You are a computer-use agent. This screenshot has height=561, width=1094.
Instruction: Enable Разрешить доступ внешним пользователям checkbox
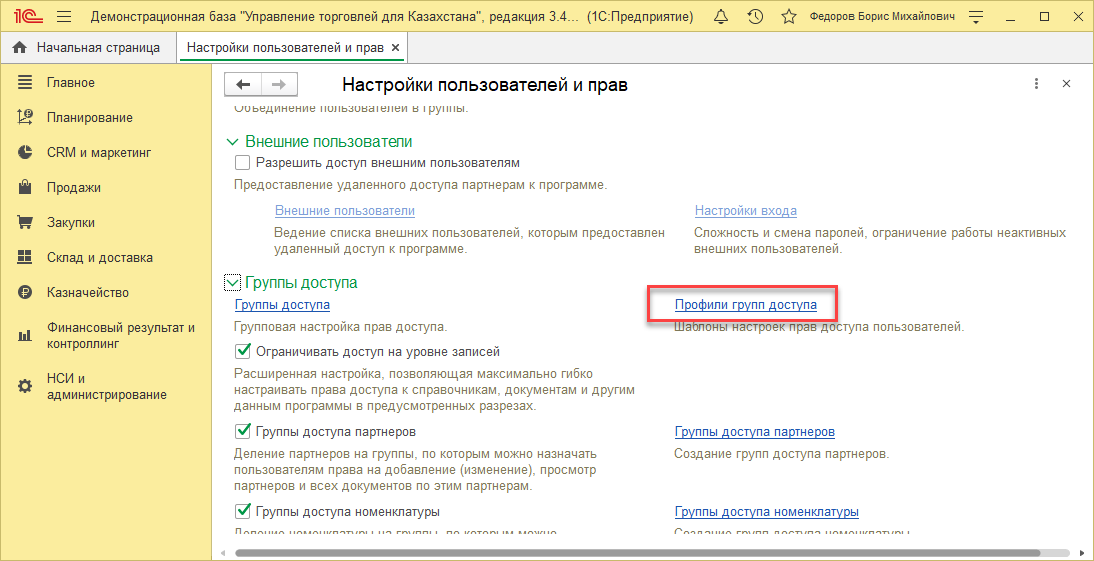(242, 162)
